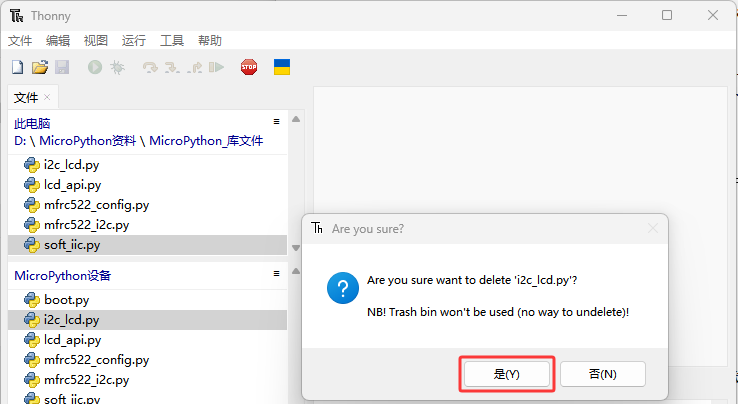Open the 视图 menu

click(96, 40)
